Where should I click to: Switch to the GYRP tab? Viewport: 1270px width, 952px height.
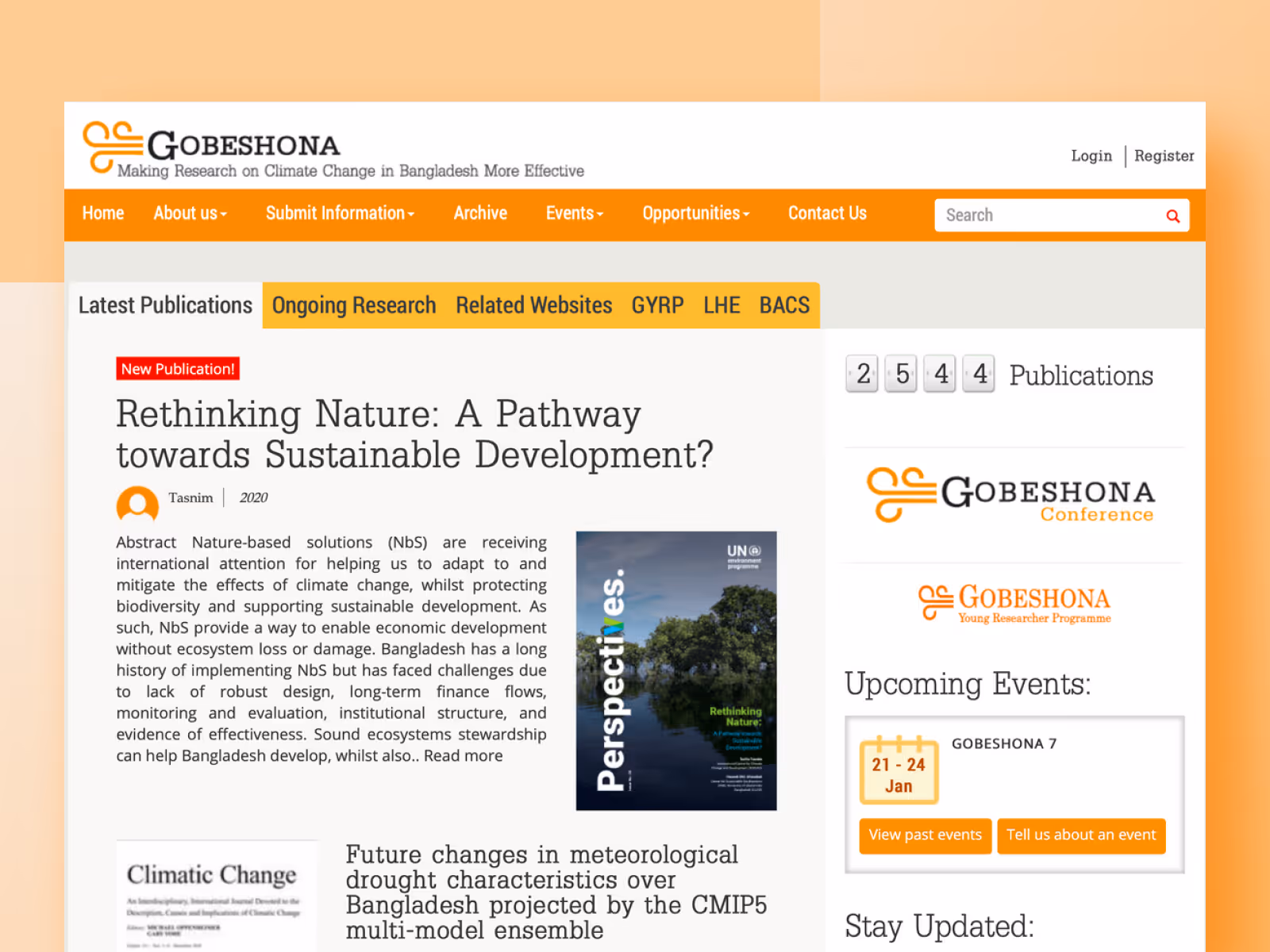pyautogui.click(x=658, y=305)
